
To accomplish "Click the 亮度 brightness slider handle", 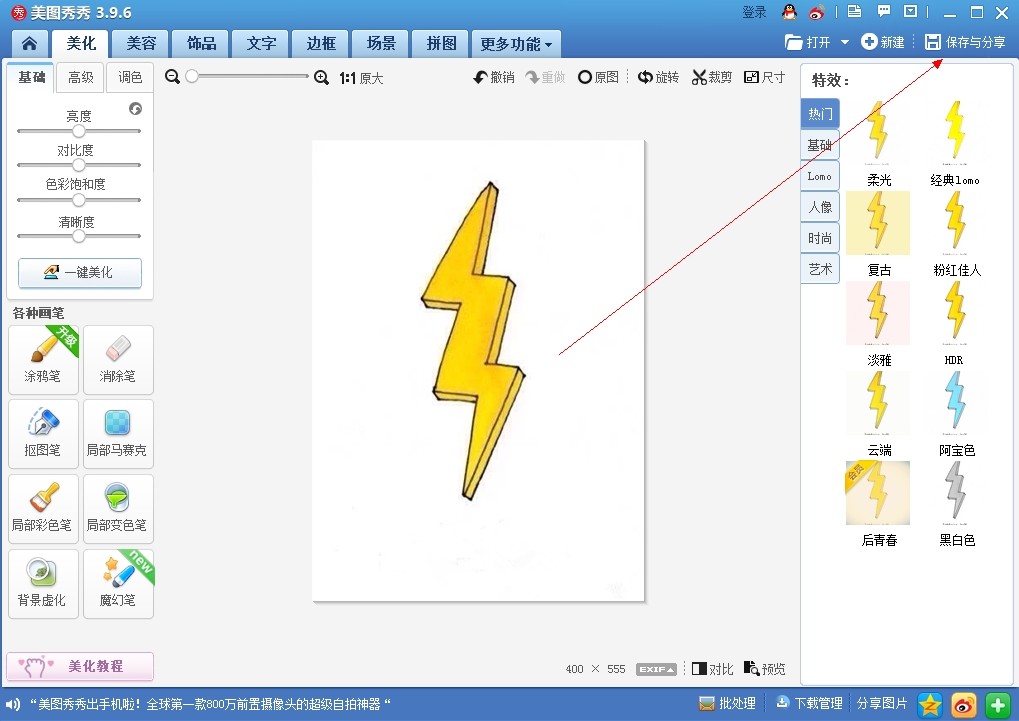I will (x=79, y=131).
